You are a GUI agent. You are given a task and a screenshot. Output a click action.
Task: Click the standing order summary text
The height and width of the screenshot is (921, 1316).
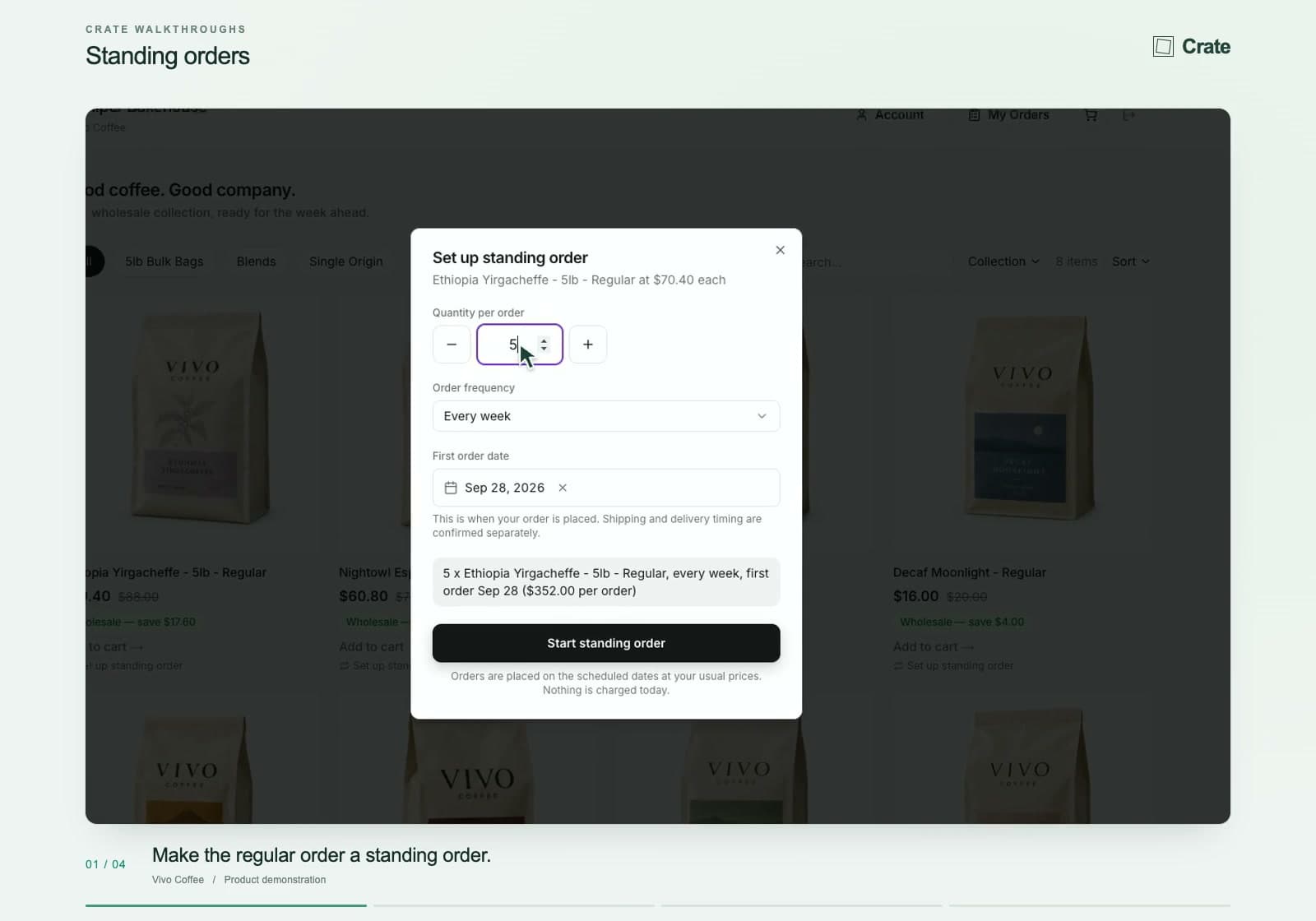[x=606, y=582]
